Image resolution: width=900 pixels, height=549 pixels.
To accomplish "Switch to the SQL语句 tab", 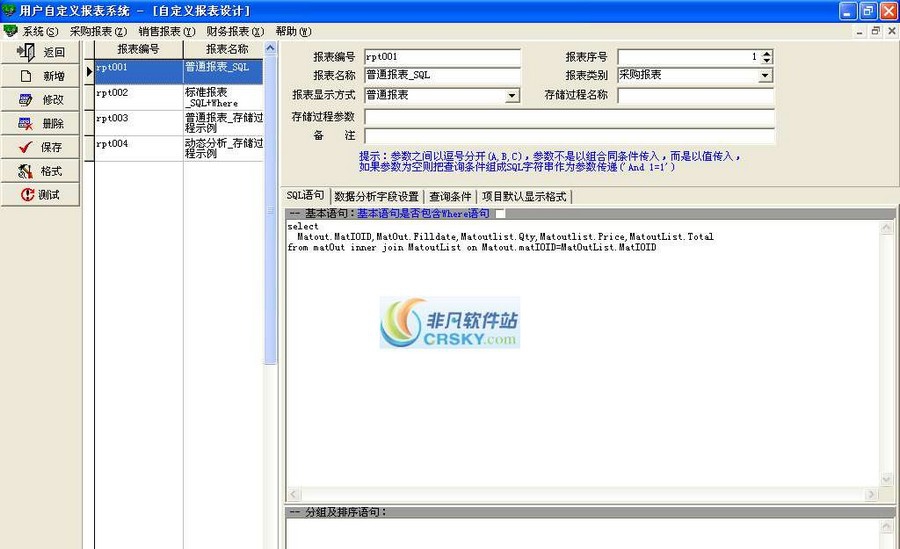I will tap(305, 196).
